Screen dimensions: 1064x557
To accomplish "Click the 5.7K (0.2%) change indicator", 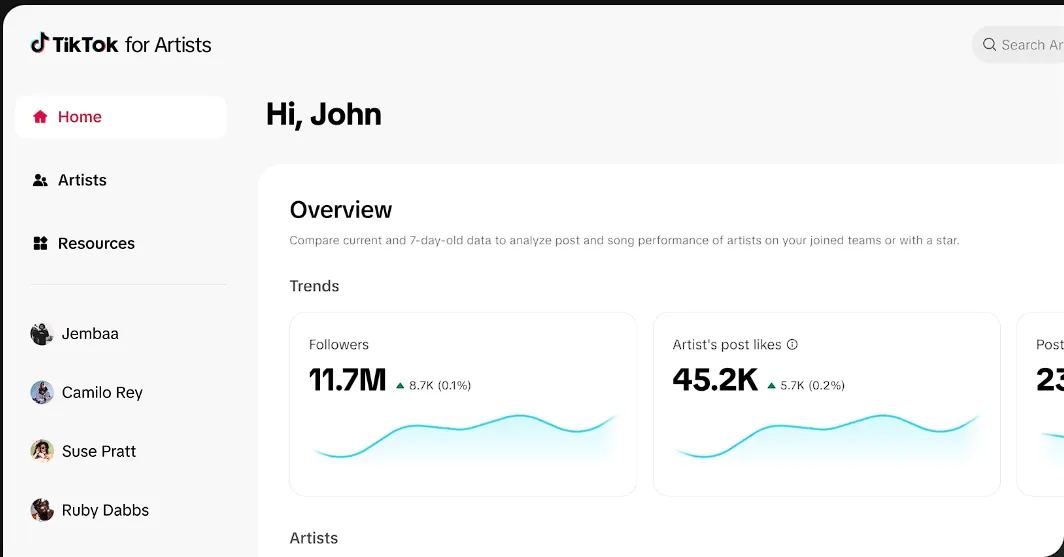I will pos(806,385).
